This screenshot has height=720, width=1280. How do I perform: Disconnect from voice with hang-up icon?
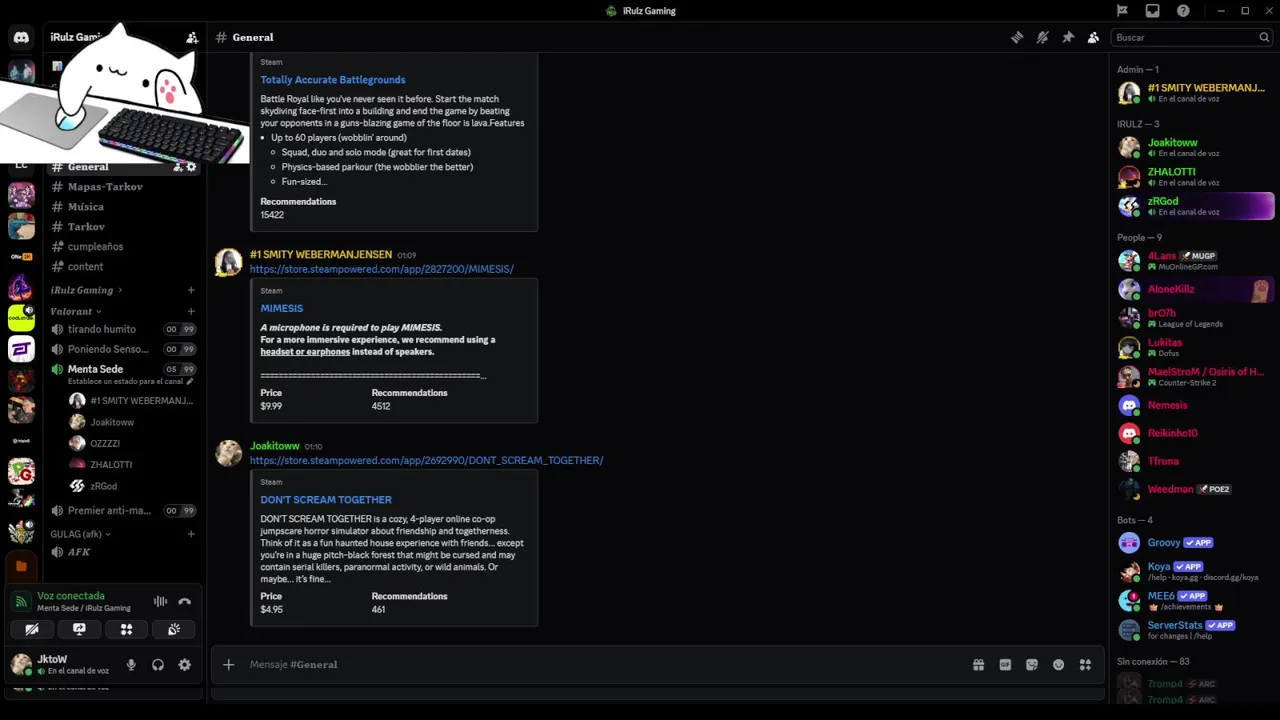pos(184,601)
